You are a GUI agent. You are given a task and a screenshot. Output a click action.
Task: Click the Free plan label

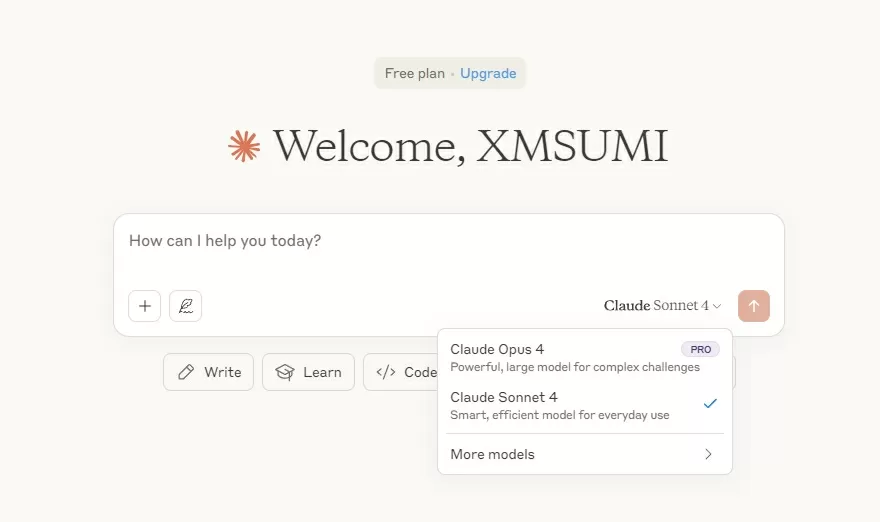pos(415,74)
